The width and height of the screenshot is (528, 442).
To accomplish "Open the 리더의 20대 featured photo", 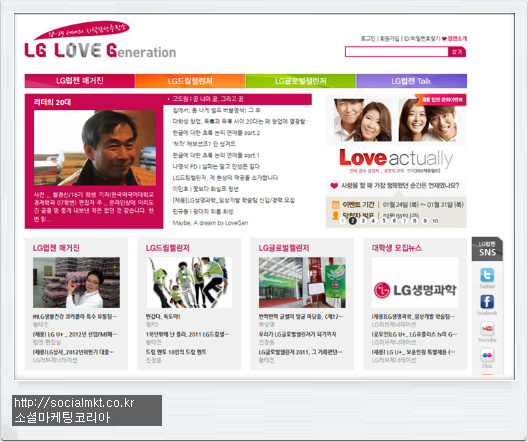I will click(95, 148).
